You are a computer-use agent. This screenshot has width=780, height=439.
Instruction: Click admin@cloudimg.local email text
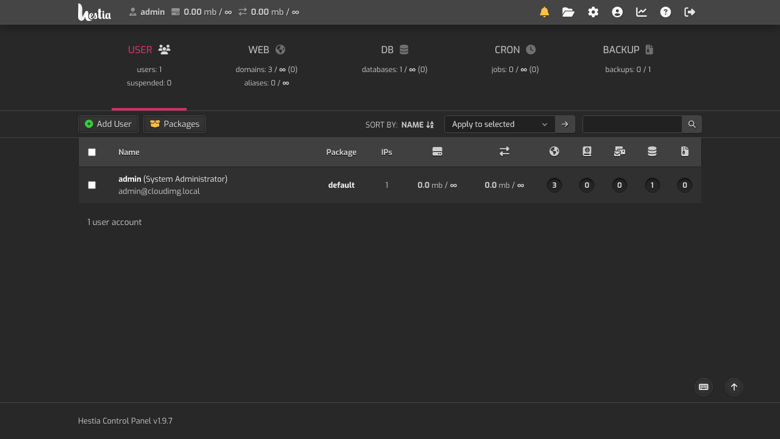click(159, 191)
